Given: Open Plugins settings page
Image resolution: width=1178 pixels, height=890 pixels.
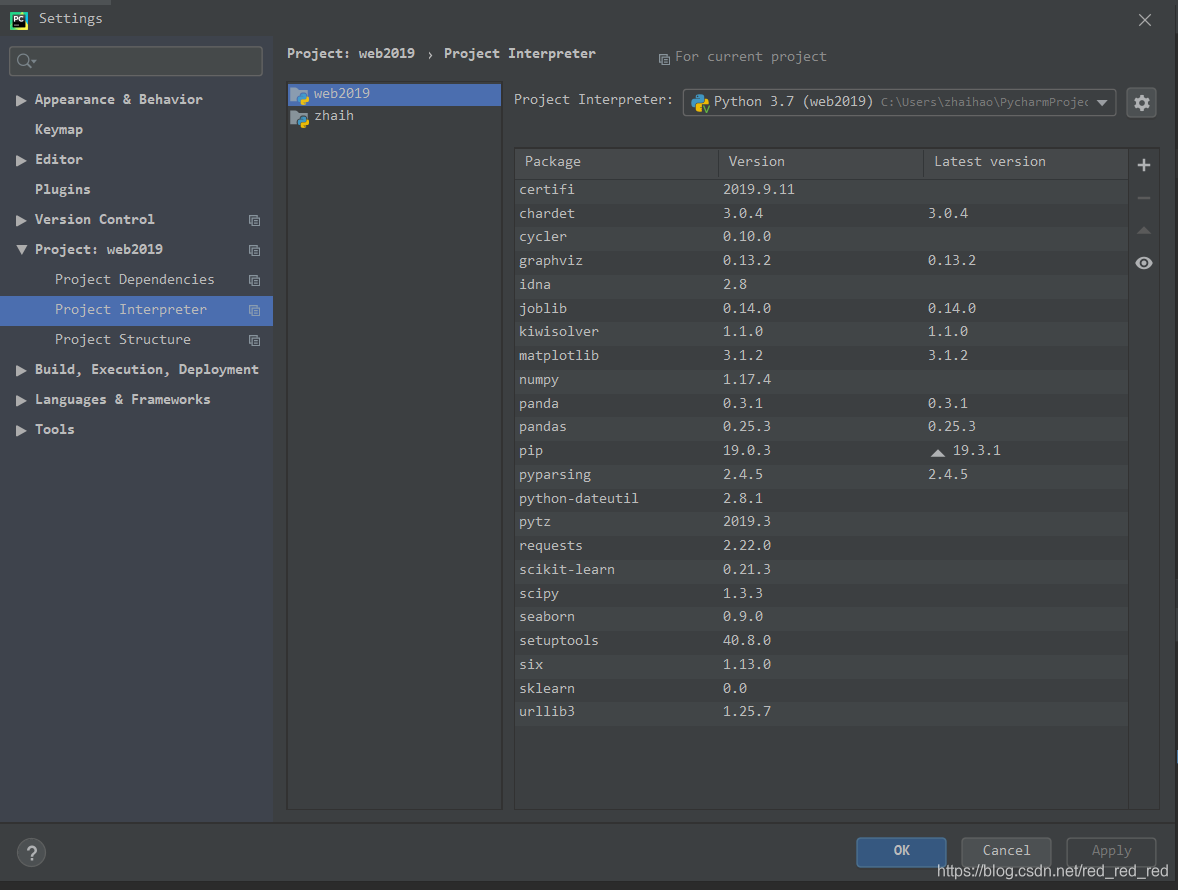Looking at the screenshot, I should click(x=62, y=189).
